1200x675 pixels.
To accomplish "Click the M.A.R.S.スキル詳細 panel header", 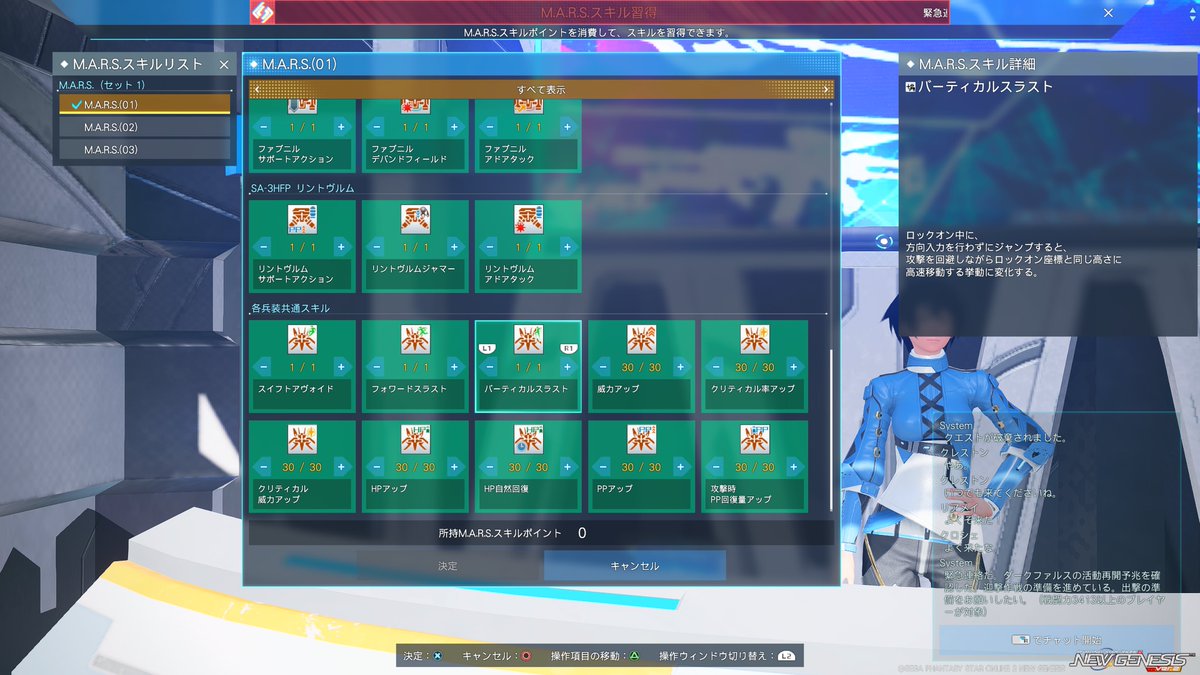I will click(x=1049, y=64).
